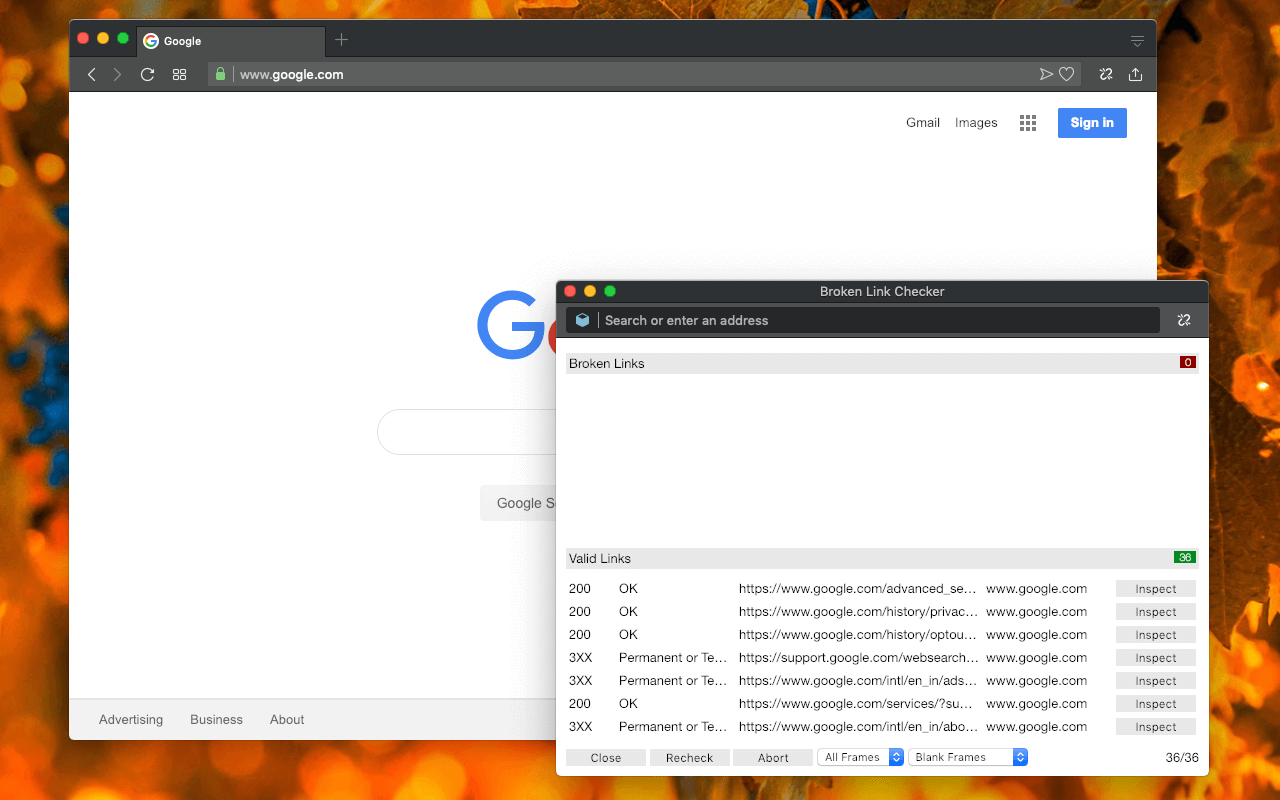1280x800 pixels.
Task: Inspect the intl/en_in/ads… link row
Action: click(1156, 681)
